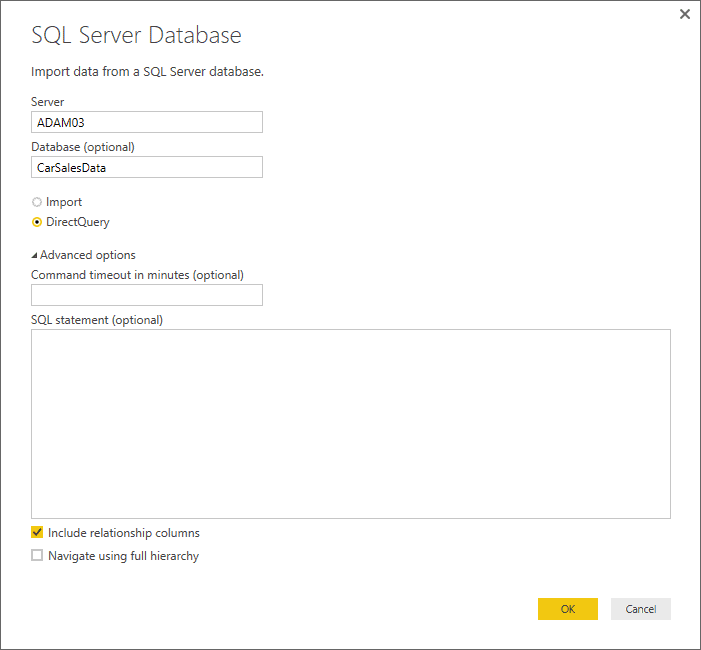Screen dimensions: 701x650
Task: Click the 'SQL Server Database' title
Action: click(x=136, y=35)
